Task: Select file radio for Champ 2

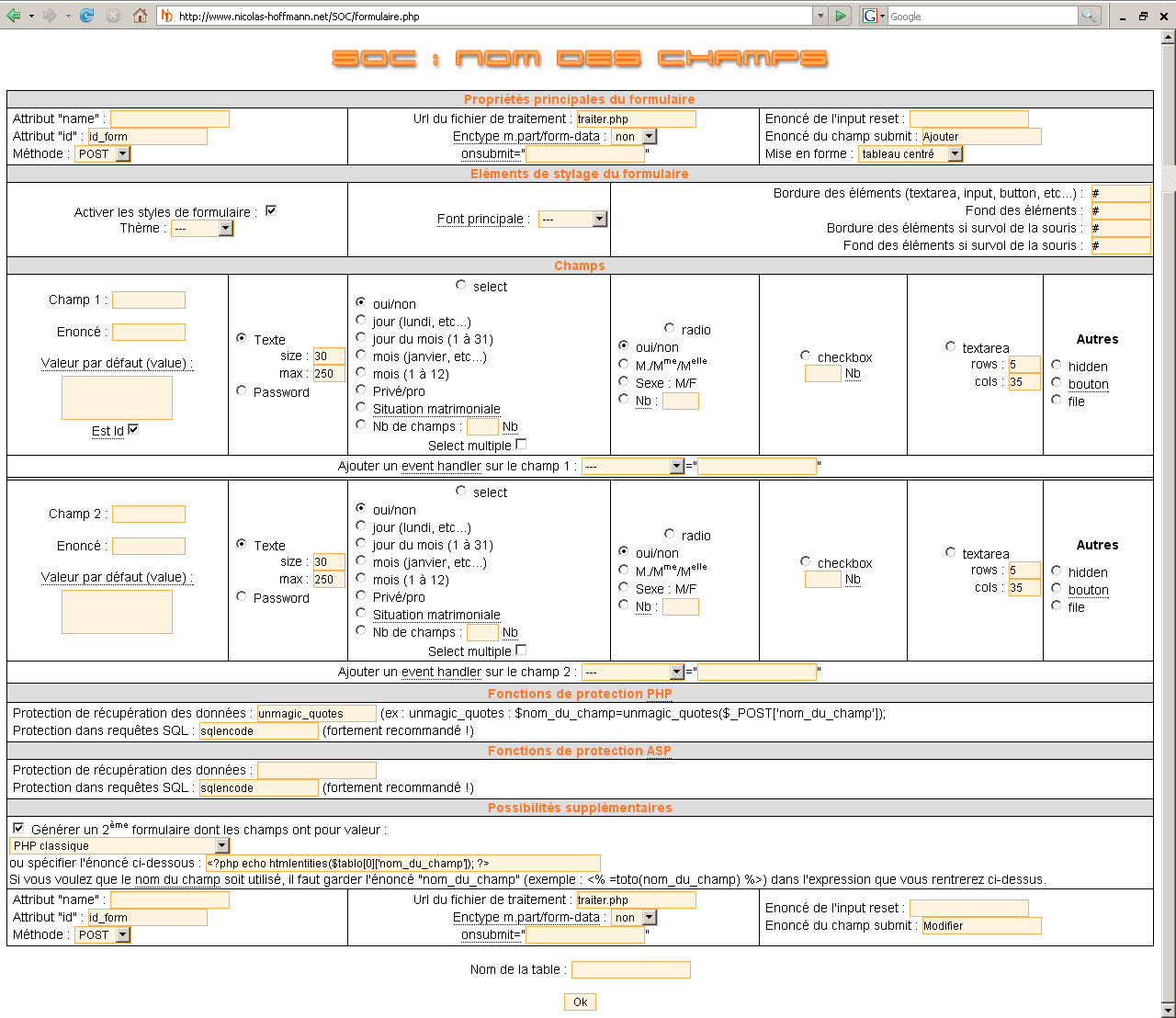Action: coord(1057,605)
